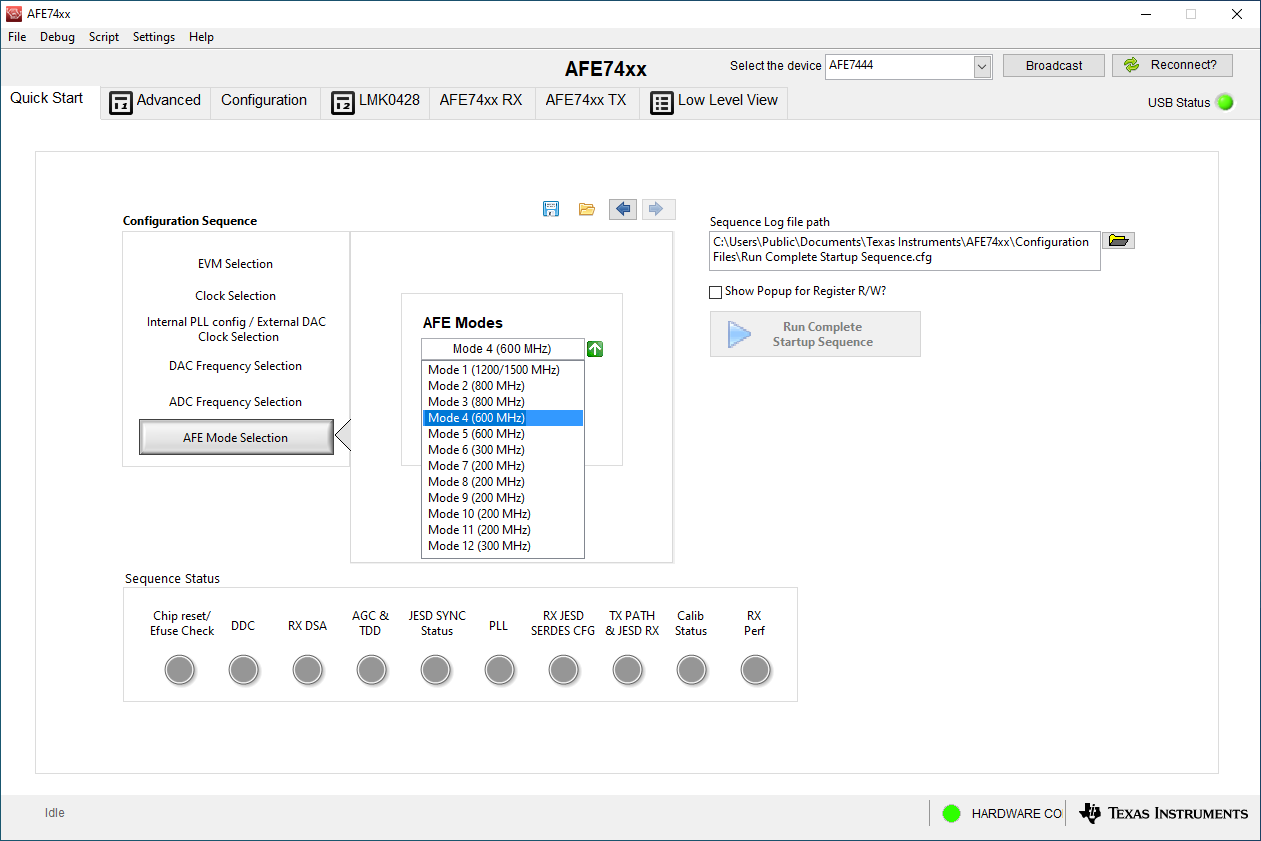Click the LMK0428 tab icon
The width and height of the screenshot is (1261, 841).
343,102
